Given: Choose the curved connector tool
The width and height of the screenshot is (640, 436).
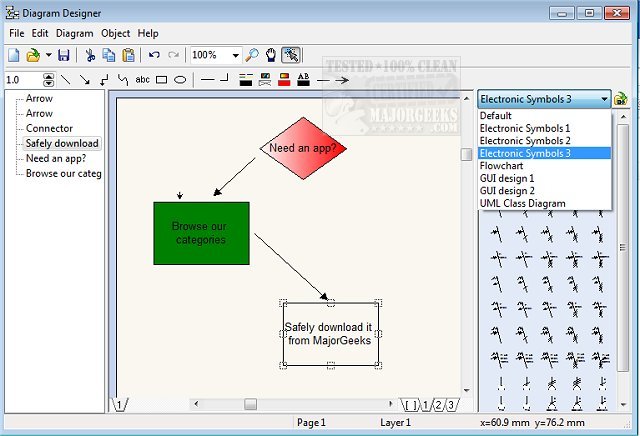Looking at the screenshot, I should [x=123, y=80].
